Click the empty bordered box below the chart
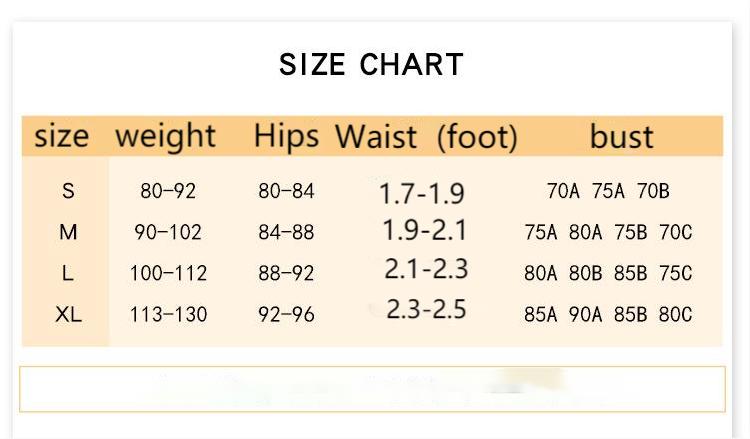 pos(372,389)
